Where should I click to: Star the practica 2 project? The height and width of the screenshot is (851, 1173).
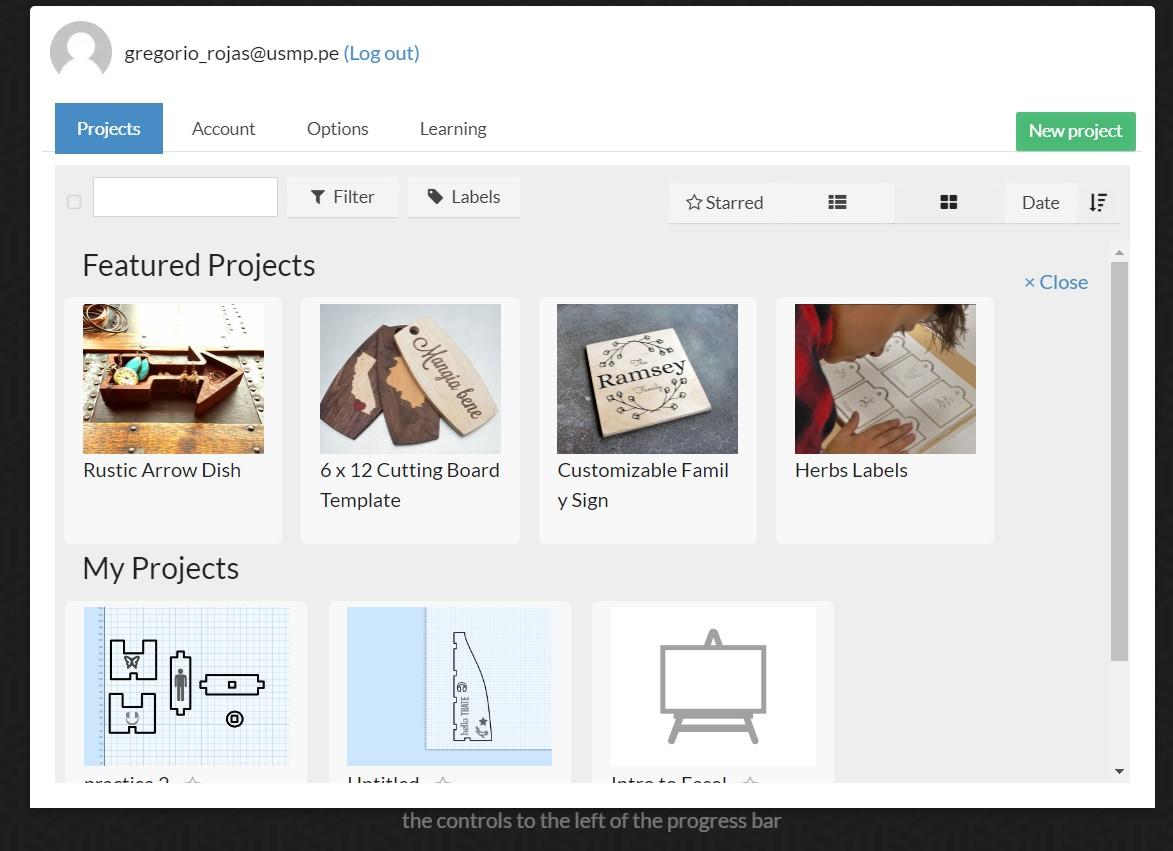coord(193,780)
